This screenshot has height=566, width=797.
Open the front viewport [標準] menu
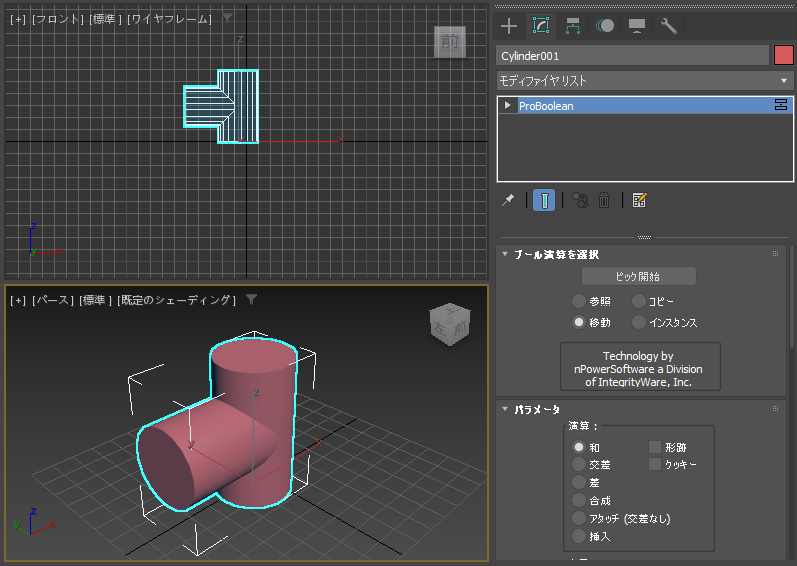pos(105,19)
